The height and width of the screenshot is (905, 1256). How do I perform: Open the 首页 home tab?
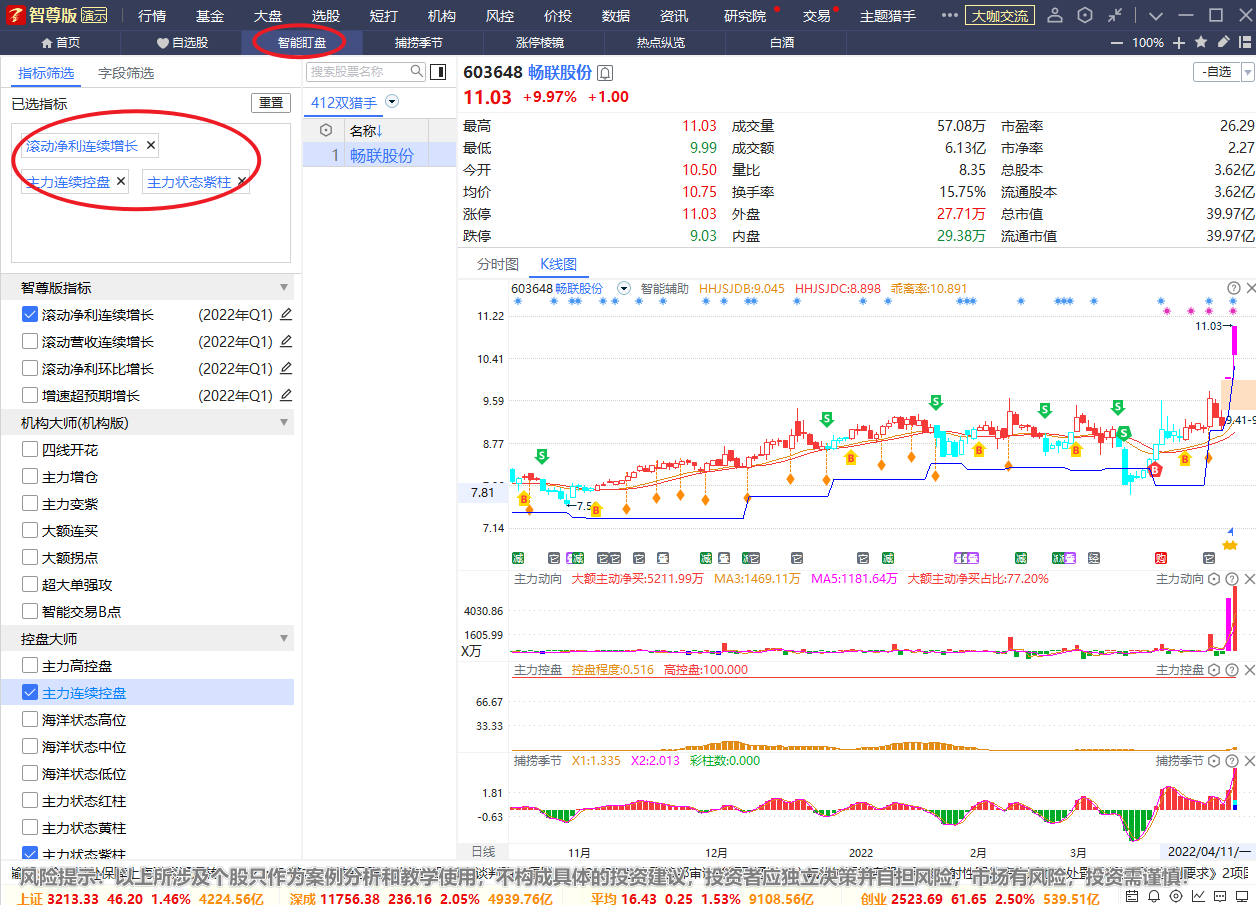click(60, 43)
